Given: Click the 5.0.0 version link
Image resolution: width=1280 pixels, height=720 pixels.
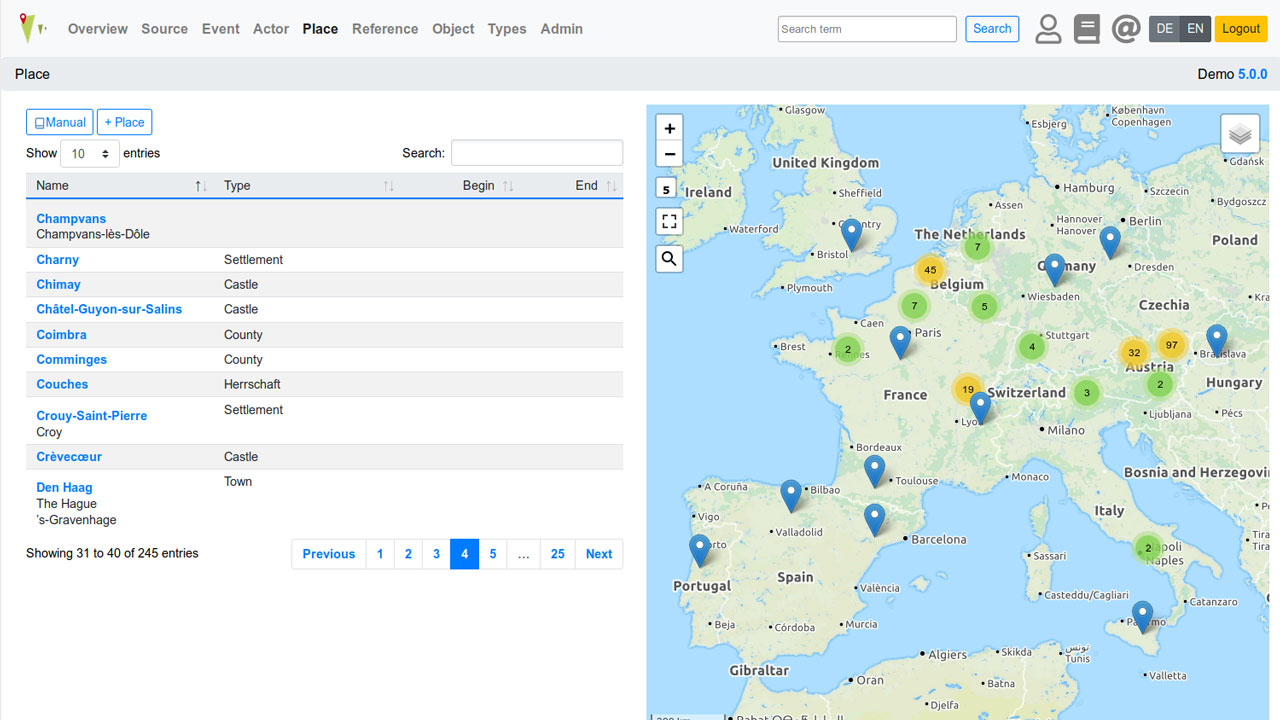Looking at the screenshot, I should click(x=1253, y=73).
